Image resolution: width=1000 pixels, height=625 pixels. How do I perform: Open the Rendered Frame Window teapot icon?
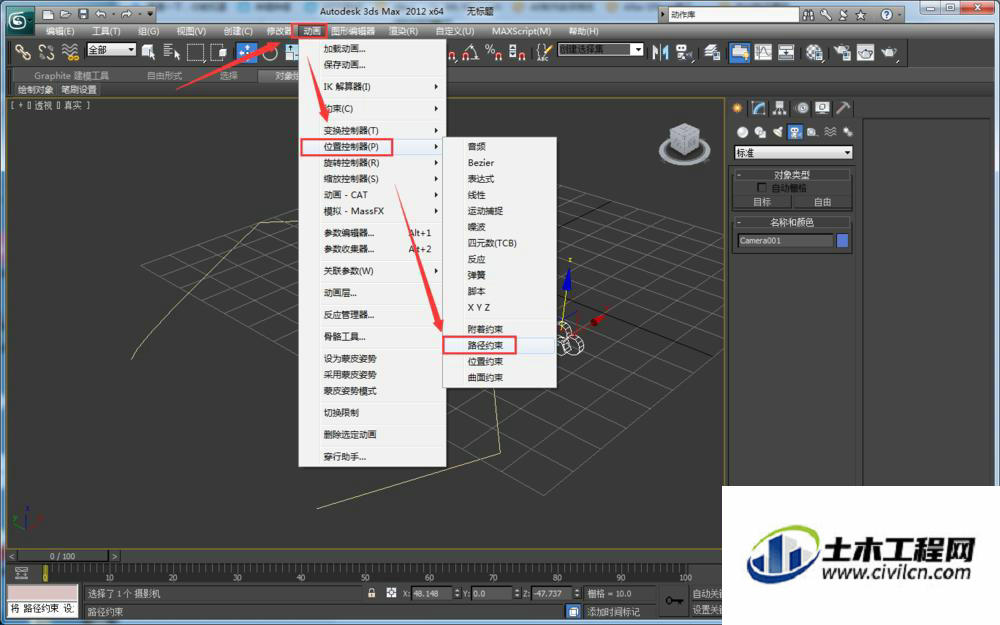pyautogui.click(x=865, y=52)
